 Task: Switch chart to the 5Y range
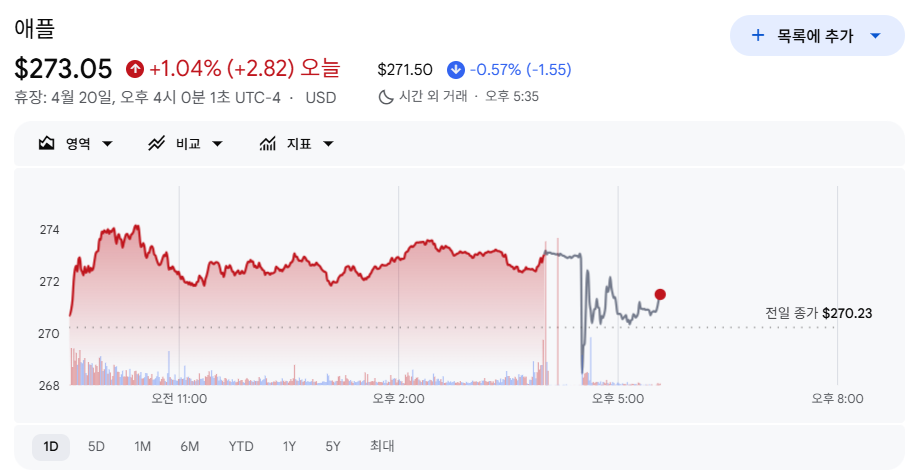(x=333, y=447)
